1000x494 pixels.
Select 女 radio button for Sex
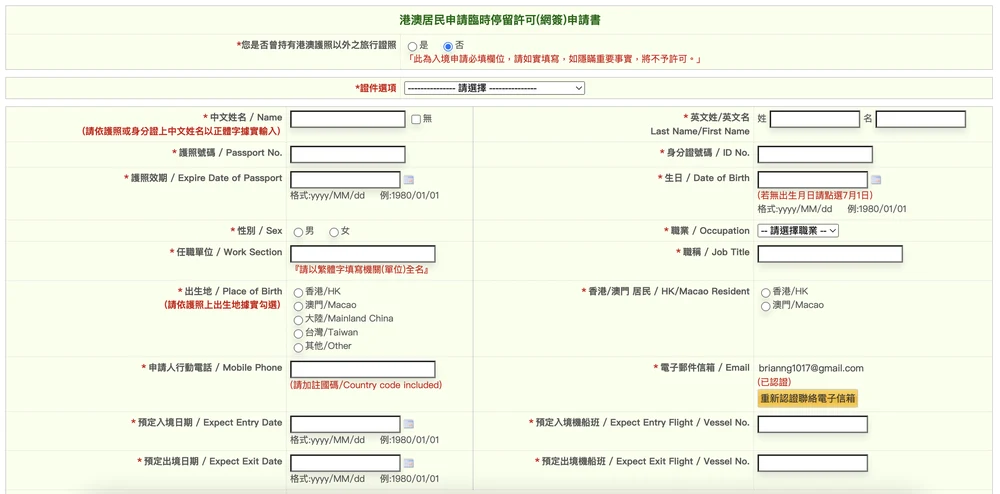(334, 232)
